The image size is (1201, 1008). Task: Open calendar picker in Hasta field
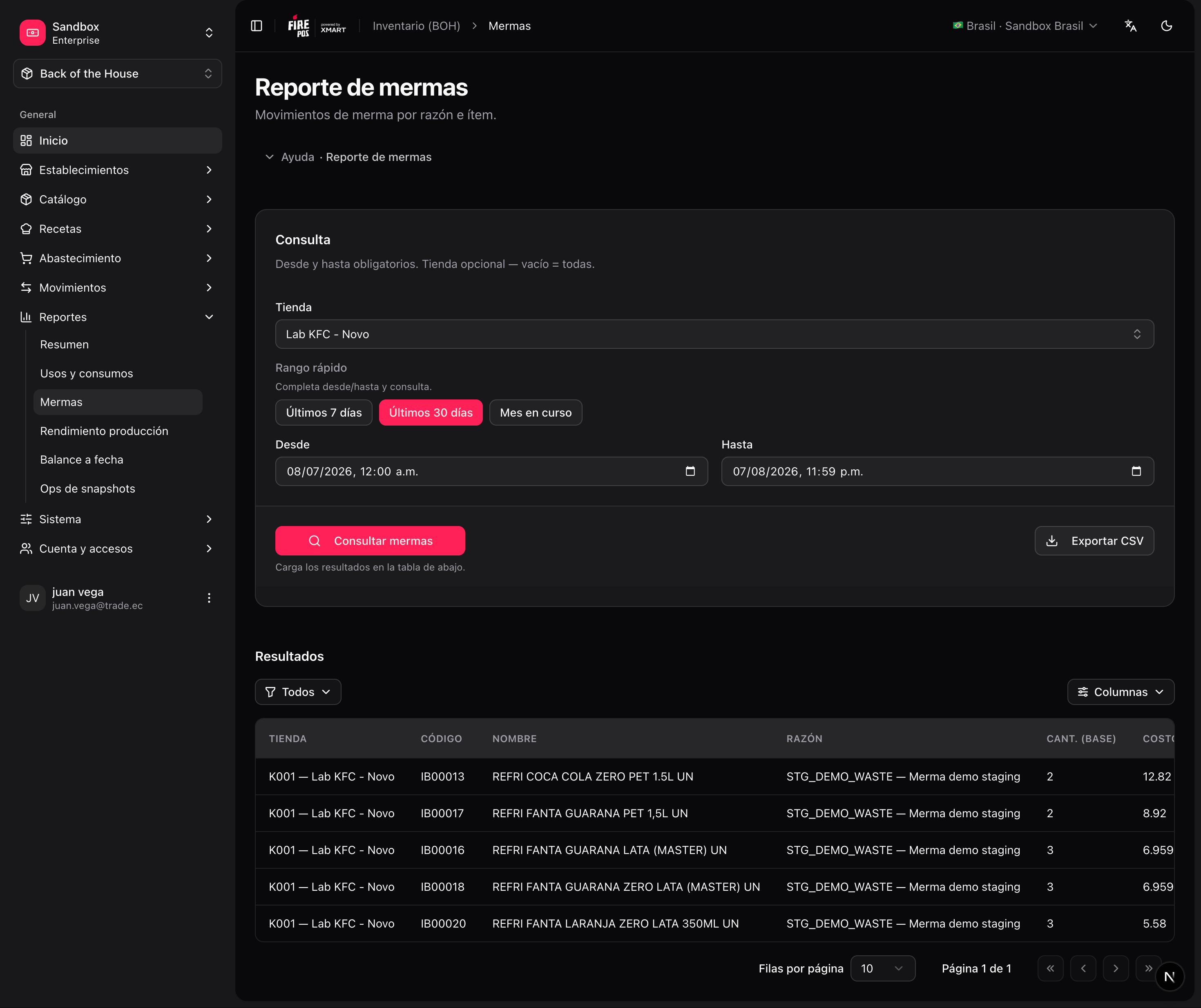pos(1136,471)
